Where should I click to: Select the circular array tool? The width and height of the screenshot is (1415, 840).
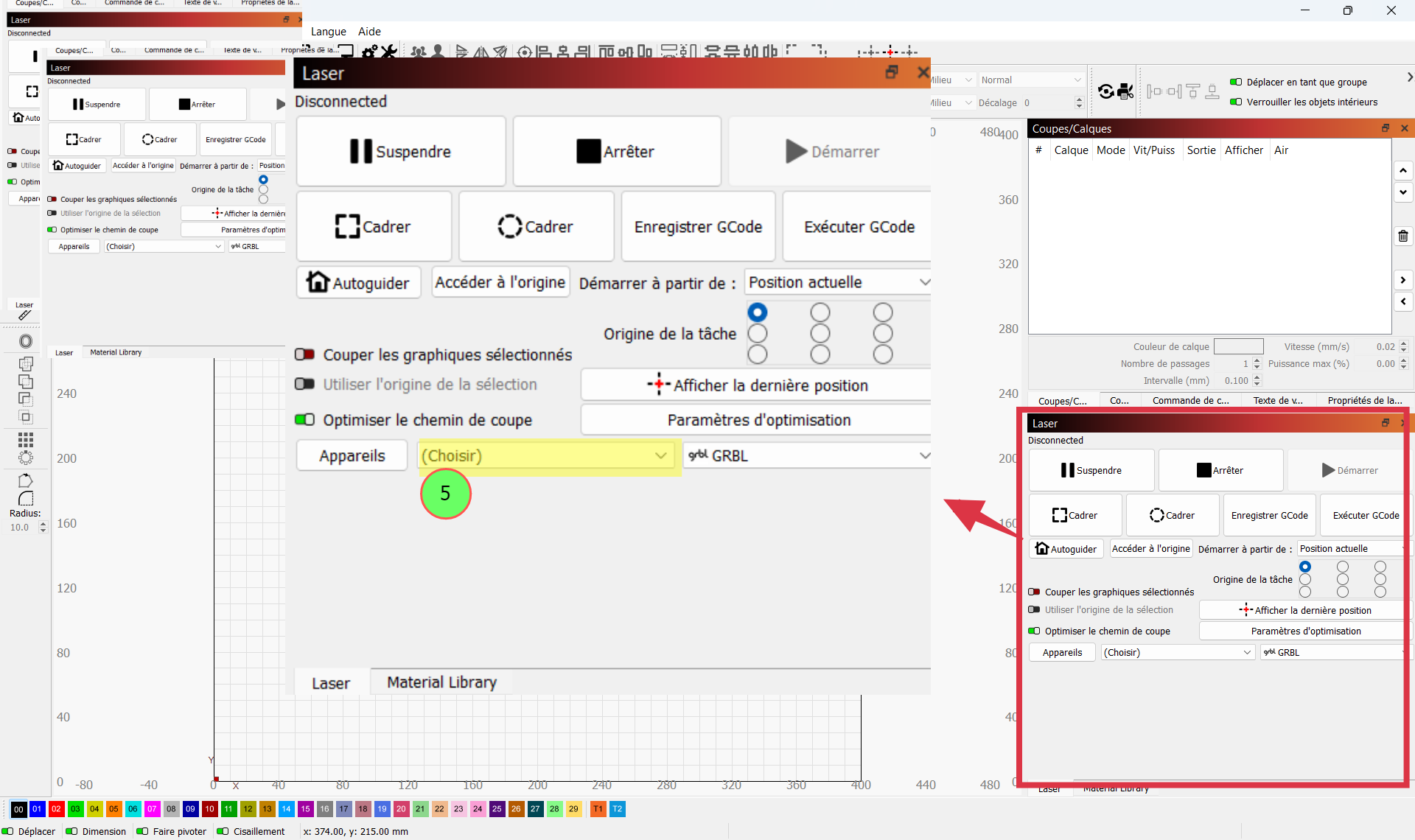(26, 458)
